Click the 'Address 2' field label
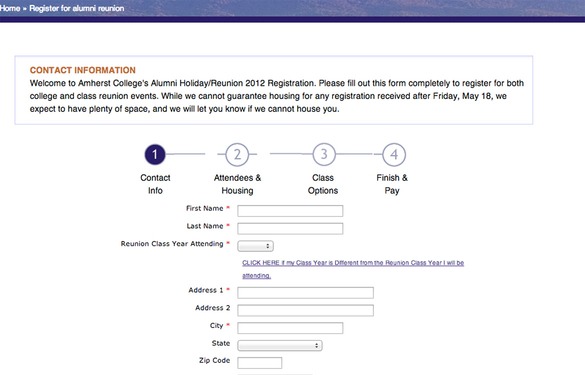The image size is (585, 375). pos(213,308)
